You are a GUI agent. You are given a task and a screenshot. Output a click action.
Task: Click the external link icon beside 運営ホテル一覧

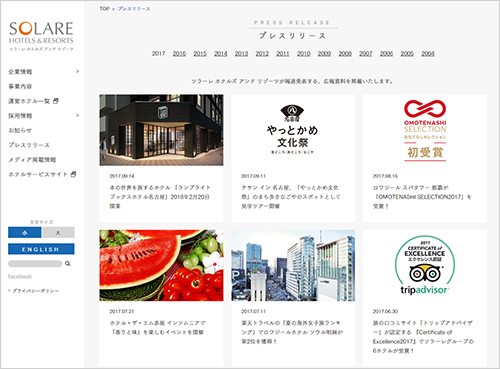click(x=56, y=101)
